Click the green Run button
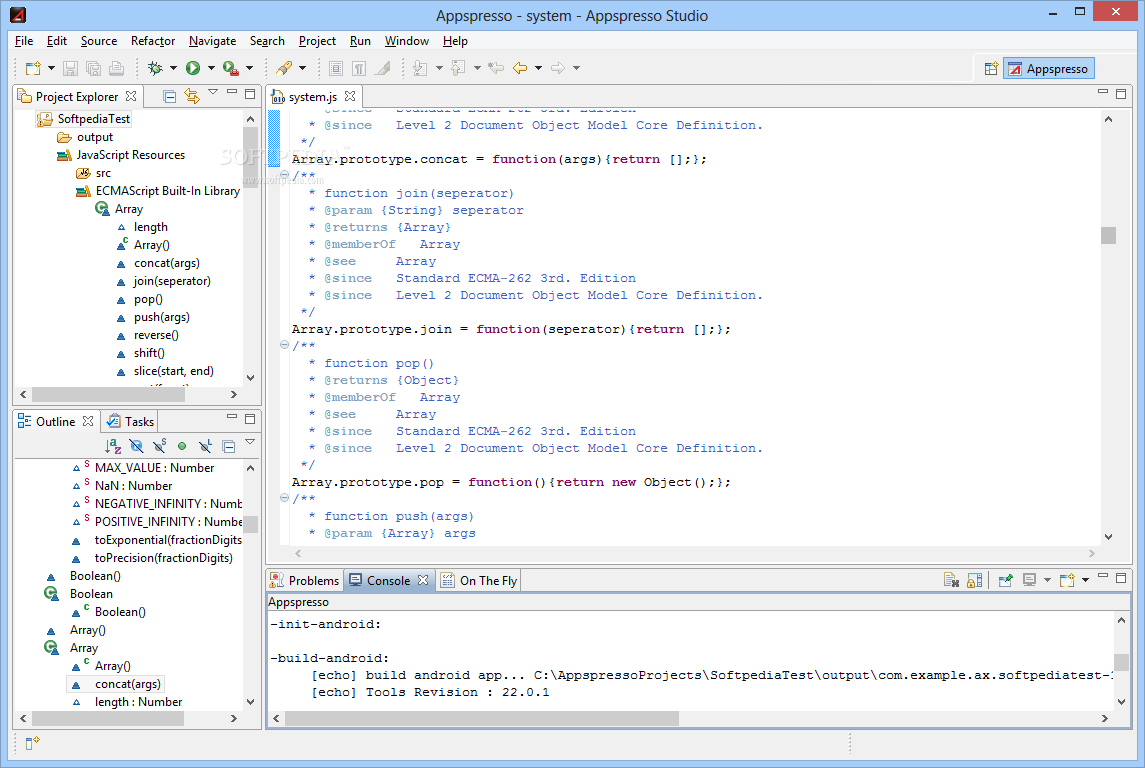 point(193,68)
